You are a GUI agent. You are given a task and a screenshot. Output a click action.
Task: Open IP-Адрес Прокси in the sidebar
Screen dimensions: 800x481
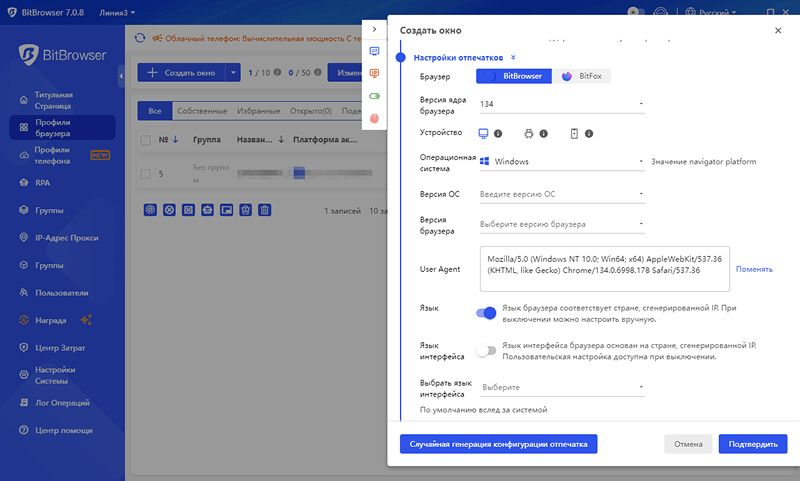(66, 238)
